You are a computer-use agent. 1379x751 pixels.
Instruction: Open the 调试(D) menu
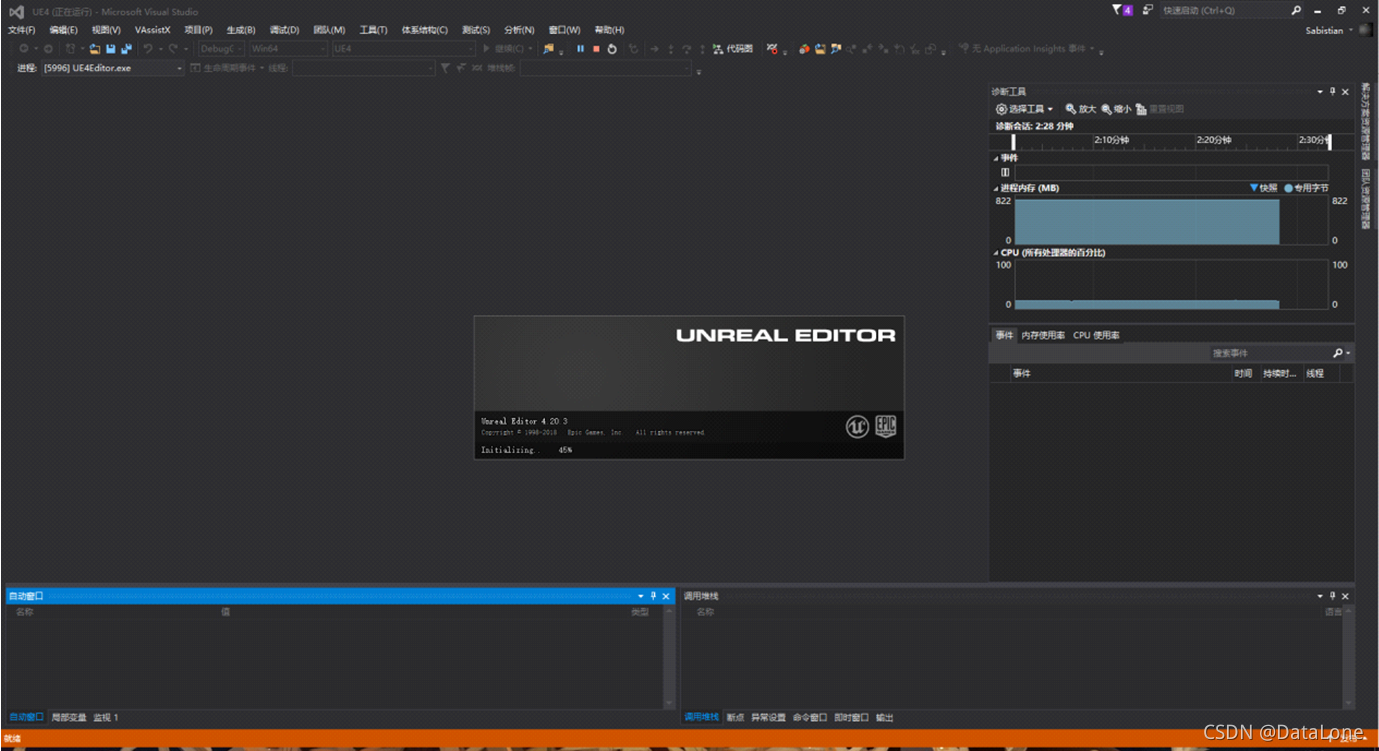[284, 30]
